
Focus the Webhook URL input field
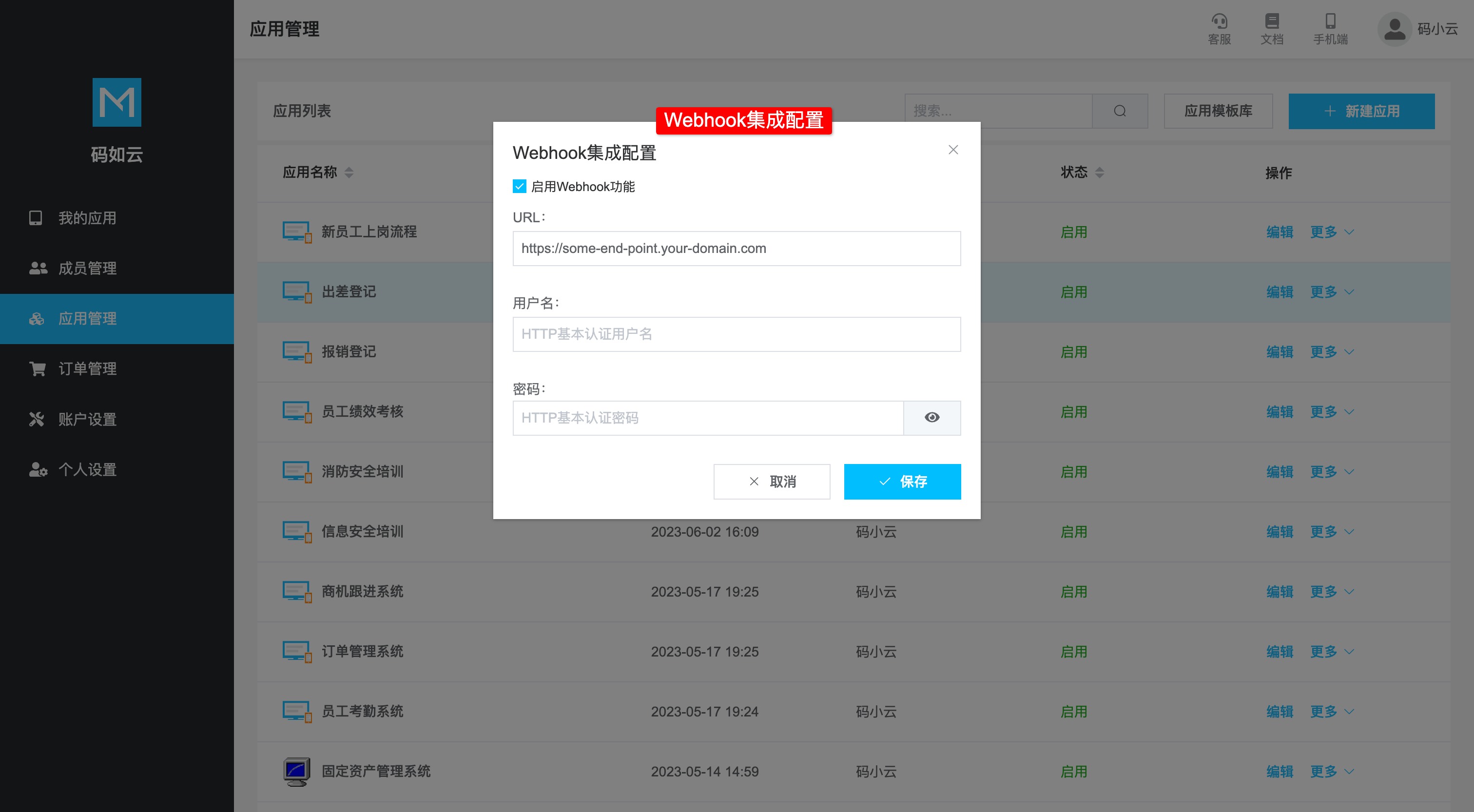[737, 249]
